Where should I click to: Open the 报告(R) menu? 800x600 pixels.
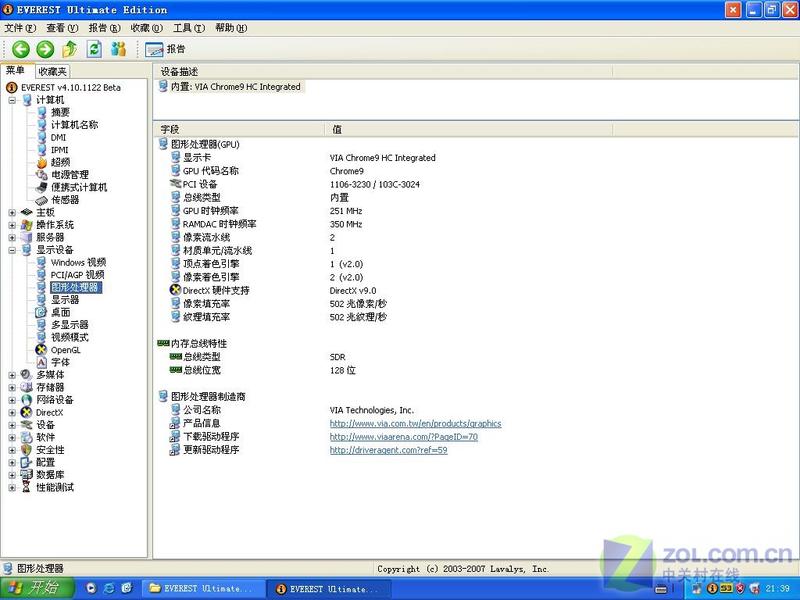pos(104,28)
